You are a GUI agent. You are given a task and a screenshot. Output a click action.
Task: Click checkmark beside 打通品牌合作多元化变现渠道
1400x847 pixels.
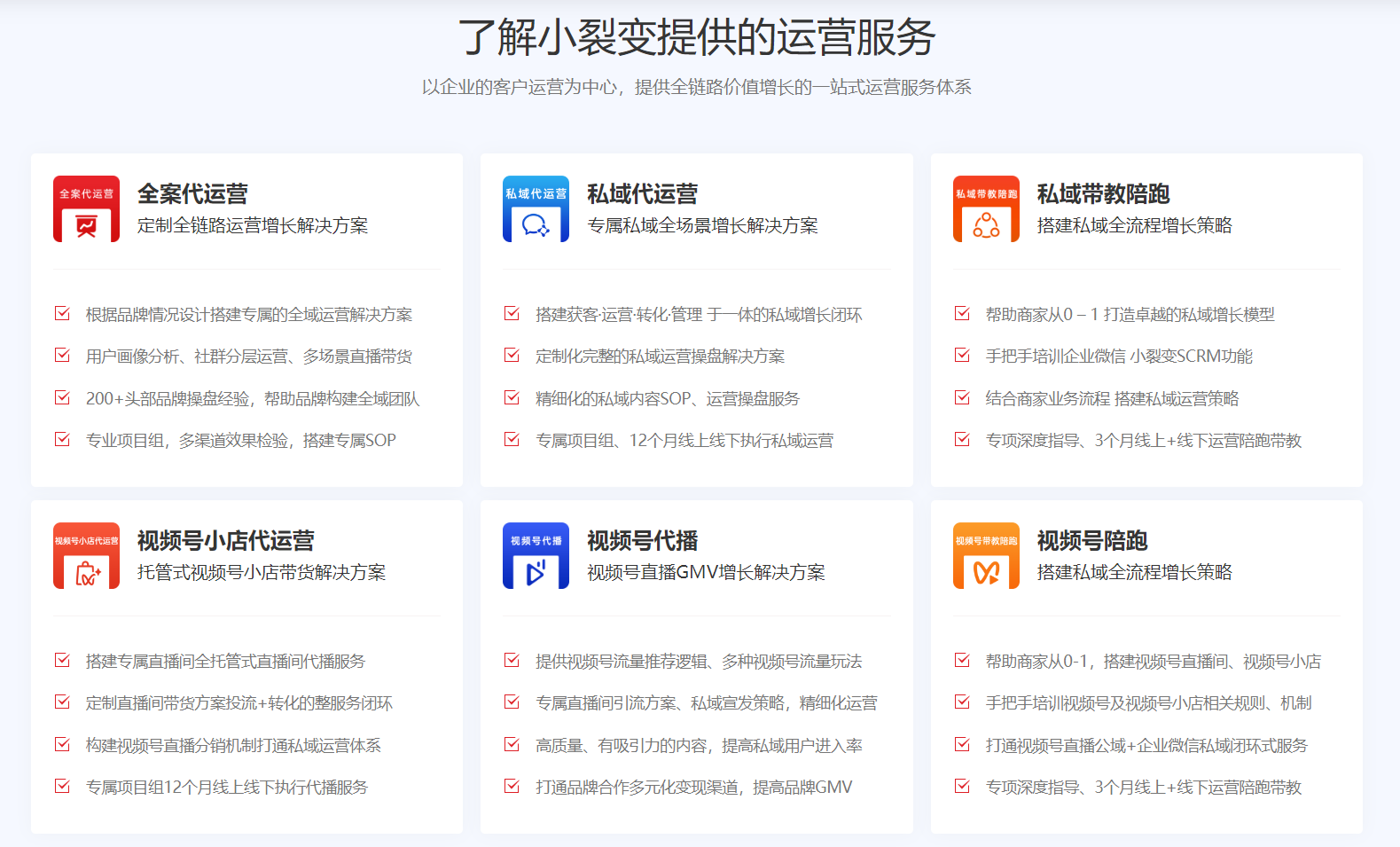coord(512,786)
